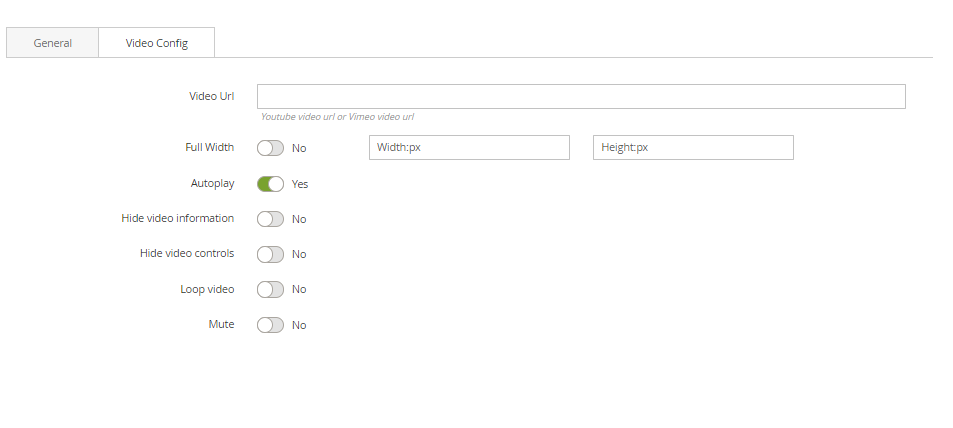Switch to the General tab
Viewport: 953px width, 428px height.
[x=52, y=43]
